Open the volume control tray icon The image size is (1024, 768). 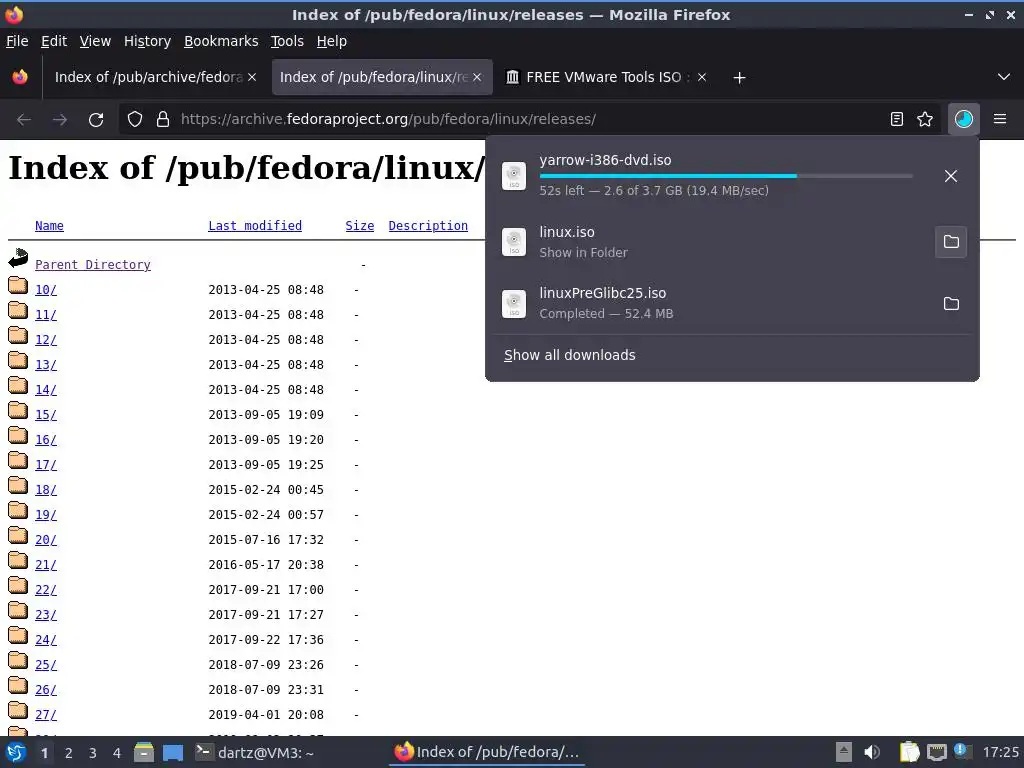click(872, 752)
